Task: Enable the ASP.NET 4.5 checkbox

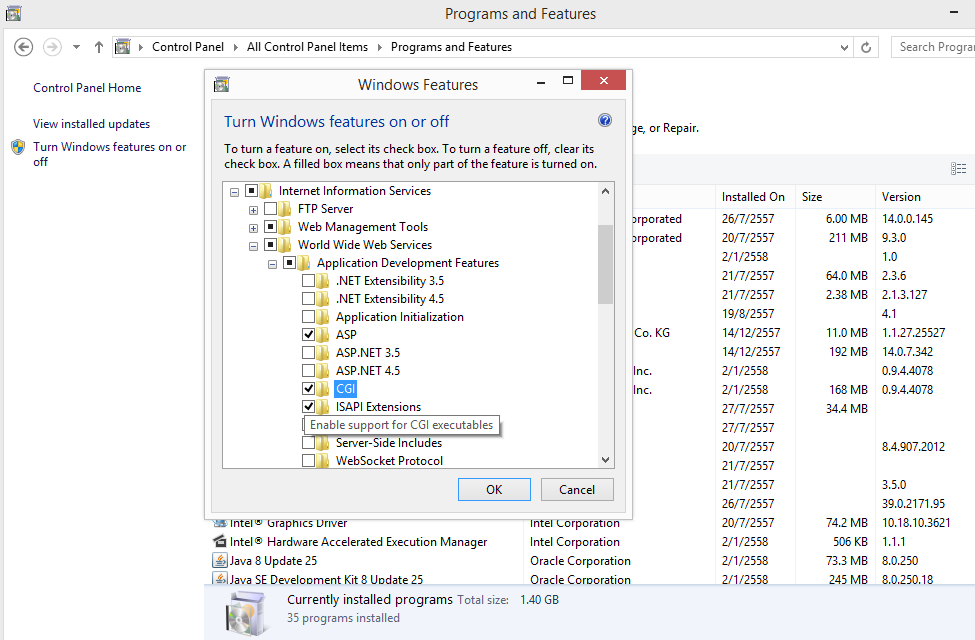Action: pyautogui.click(x=309, y=371)
